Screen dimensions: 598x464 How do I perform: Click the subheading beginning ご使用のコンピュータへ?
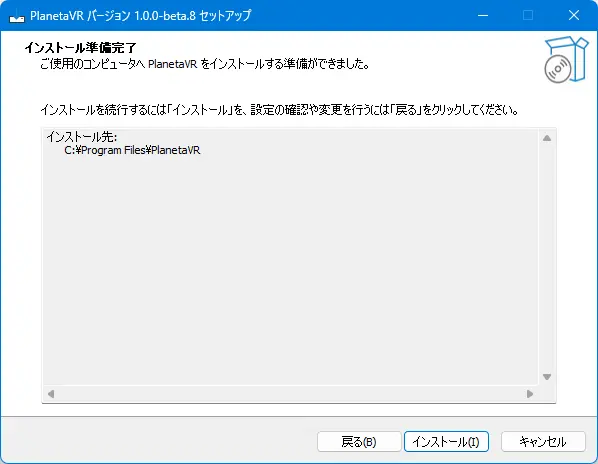[205, 64]
